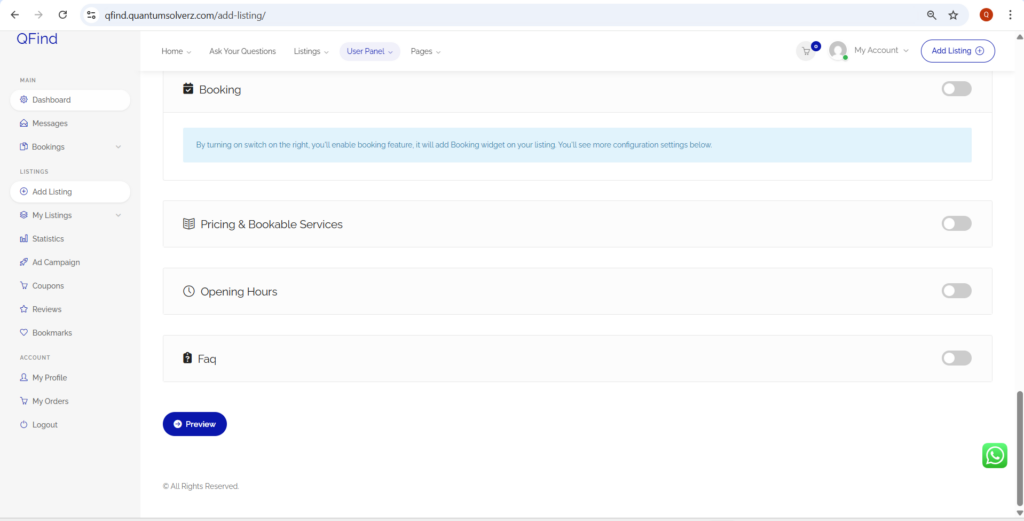This screenshot has height=521, width=1024.
Task: Click the Messages envelope icon in sidebar
Action: tap(24, 123)
